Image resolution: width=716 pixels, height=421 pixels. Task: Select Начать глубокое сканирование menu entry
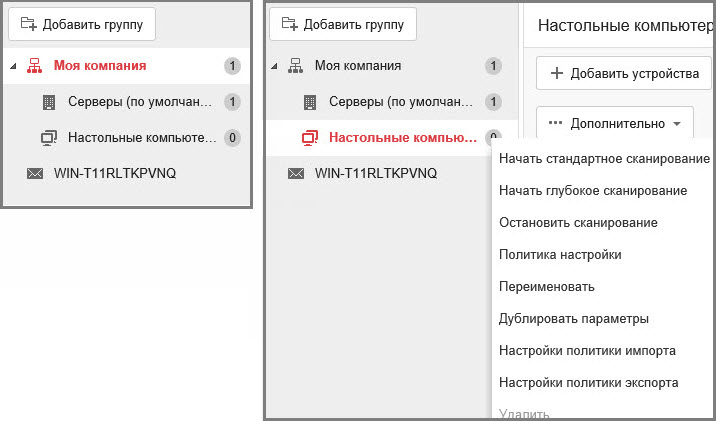(x=592, y=190)
